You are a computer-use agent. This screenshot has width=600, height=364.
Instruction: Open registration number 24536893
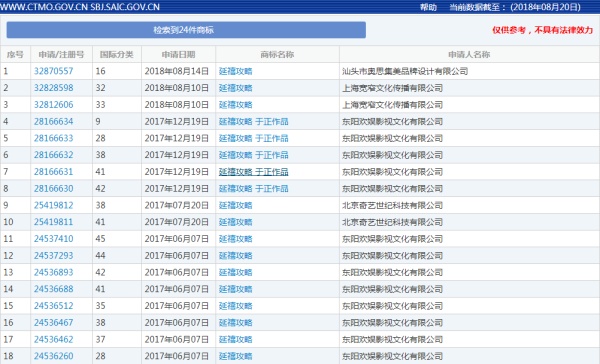tap(53, 273)
